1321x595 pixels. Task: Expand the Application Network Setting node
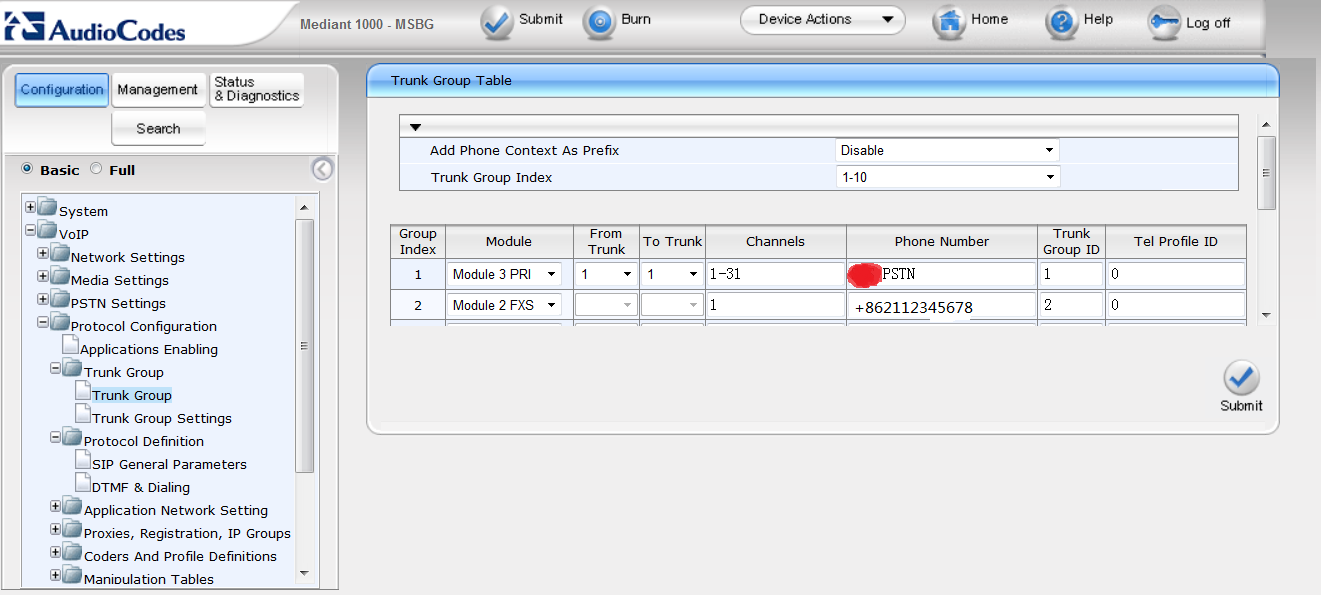pyautogui.click(x=56, y=507)
